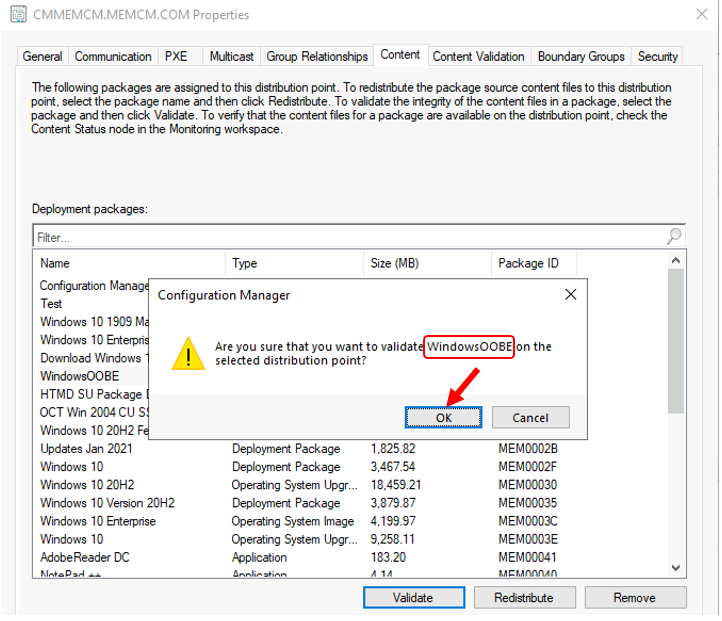Select the Content tab

[400, 55]
